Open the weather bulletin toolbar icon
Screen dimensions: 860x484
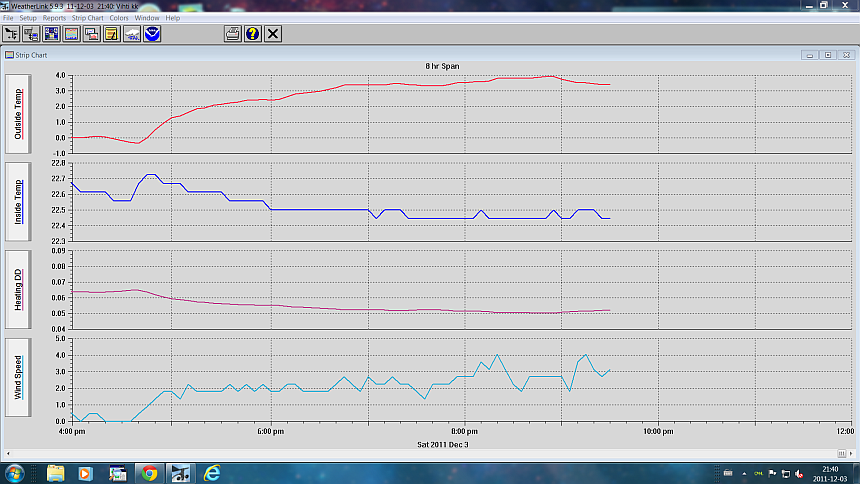(x=52, y=34)
